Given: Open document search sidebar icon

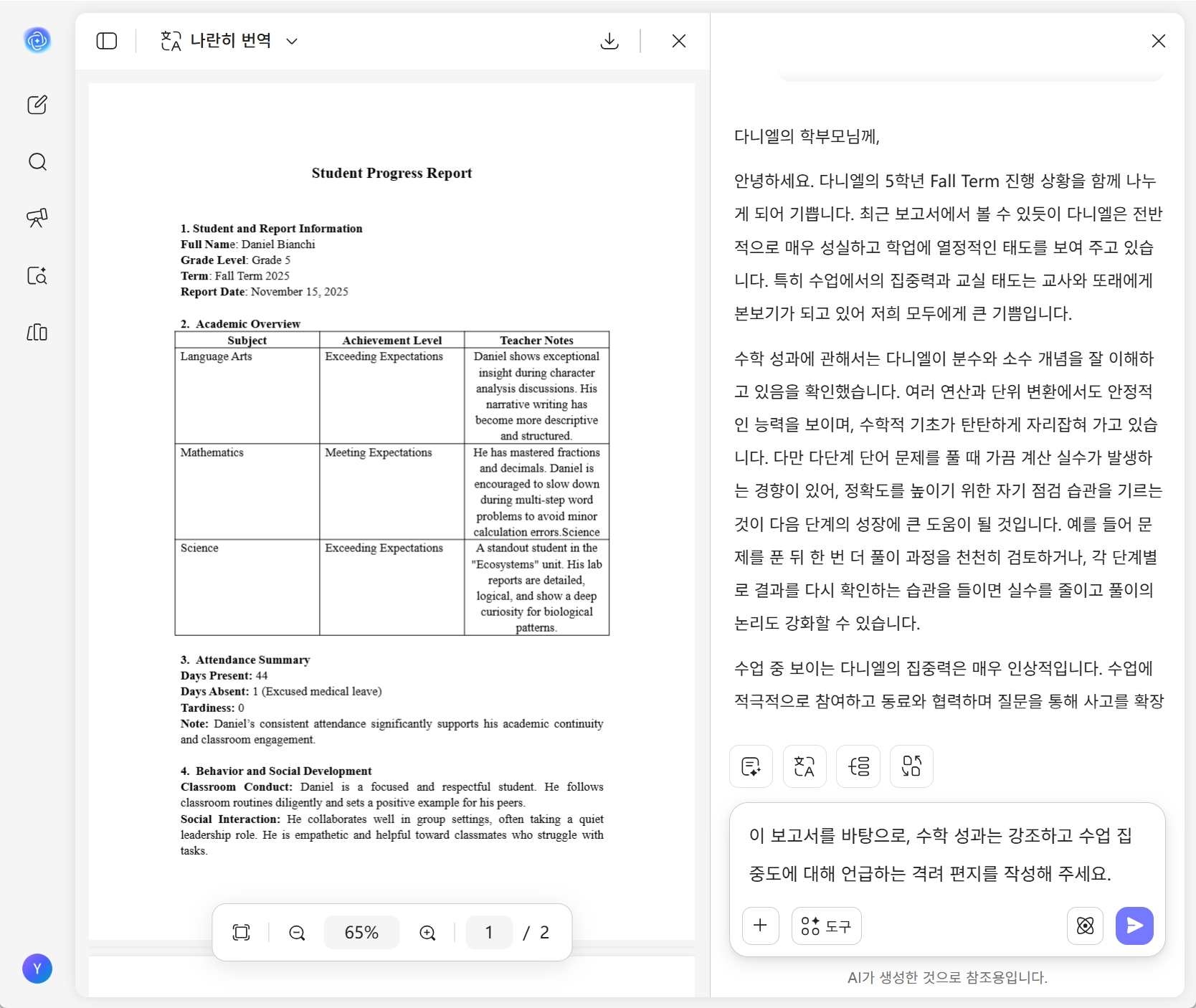Looking at the screenshot, I should tap(37, 275).
